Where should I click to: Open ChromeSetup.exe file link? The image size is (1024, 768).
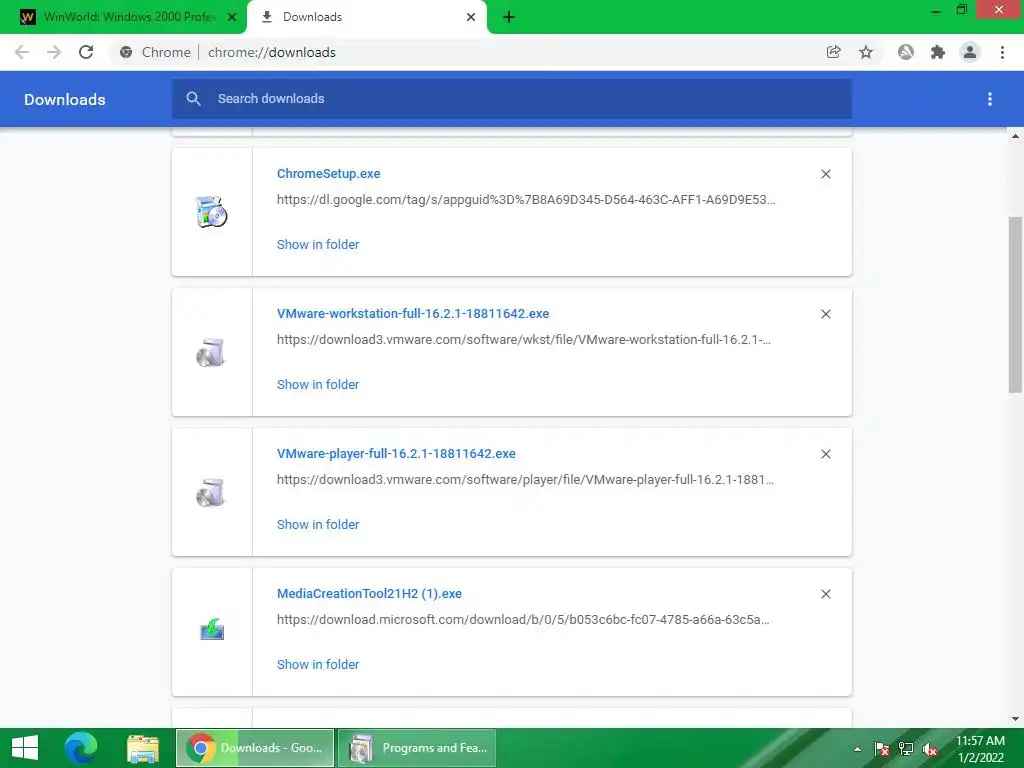328,174
